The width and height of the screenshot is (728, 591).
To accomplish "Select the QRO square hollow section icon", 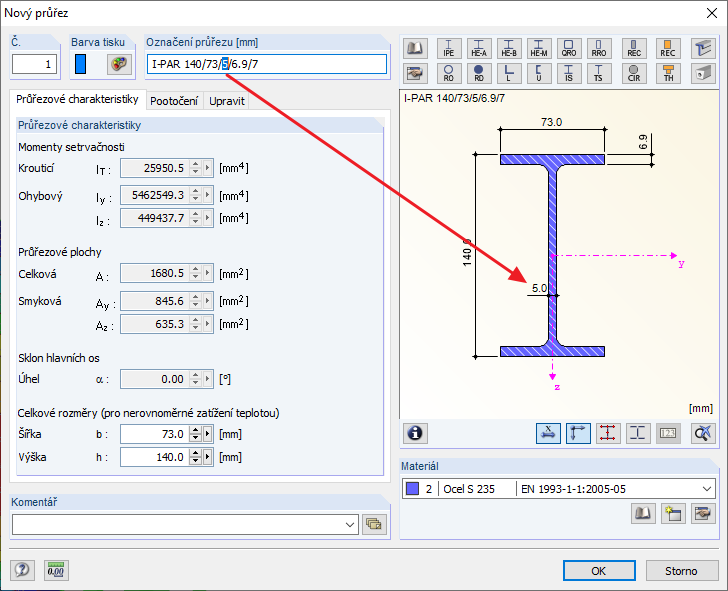I will click(x=569, y=48).
